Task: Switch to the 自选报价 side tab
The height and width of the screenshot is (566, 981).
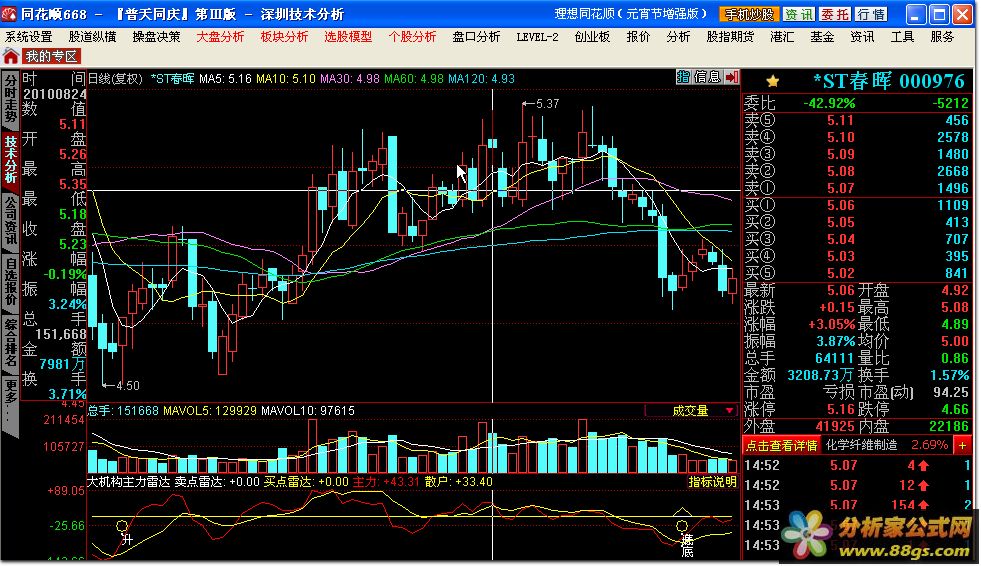Action: (x=11, y=282)
